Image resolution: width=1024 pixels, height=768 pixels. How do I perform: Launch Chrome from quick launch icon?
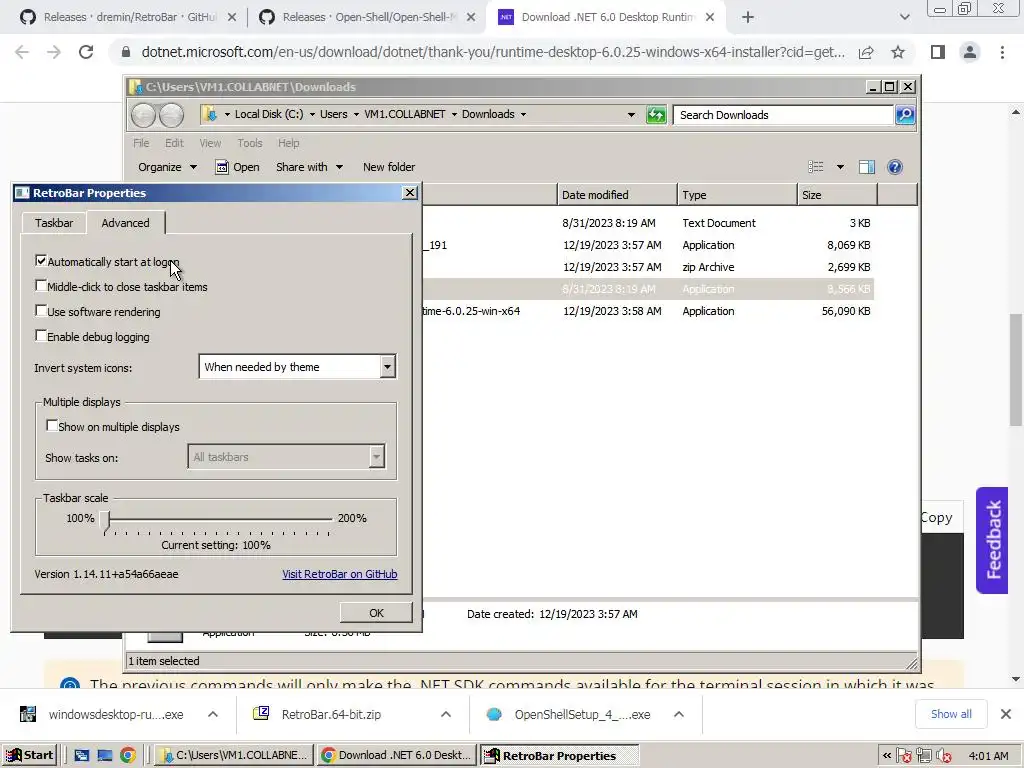[128, 756]
